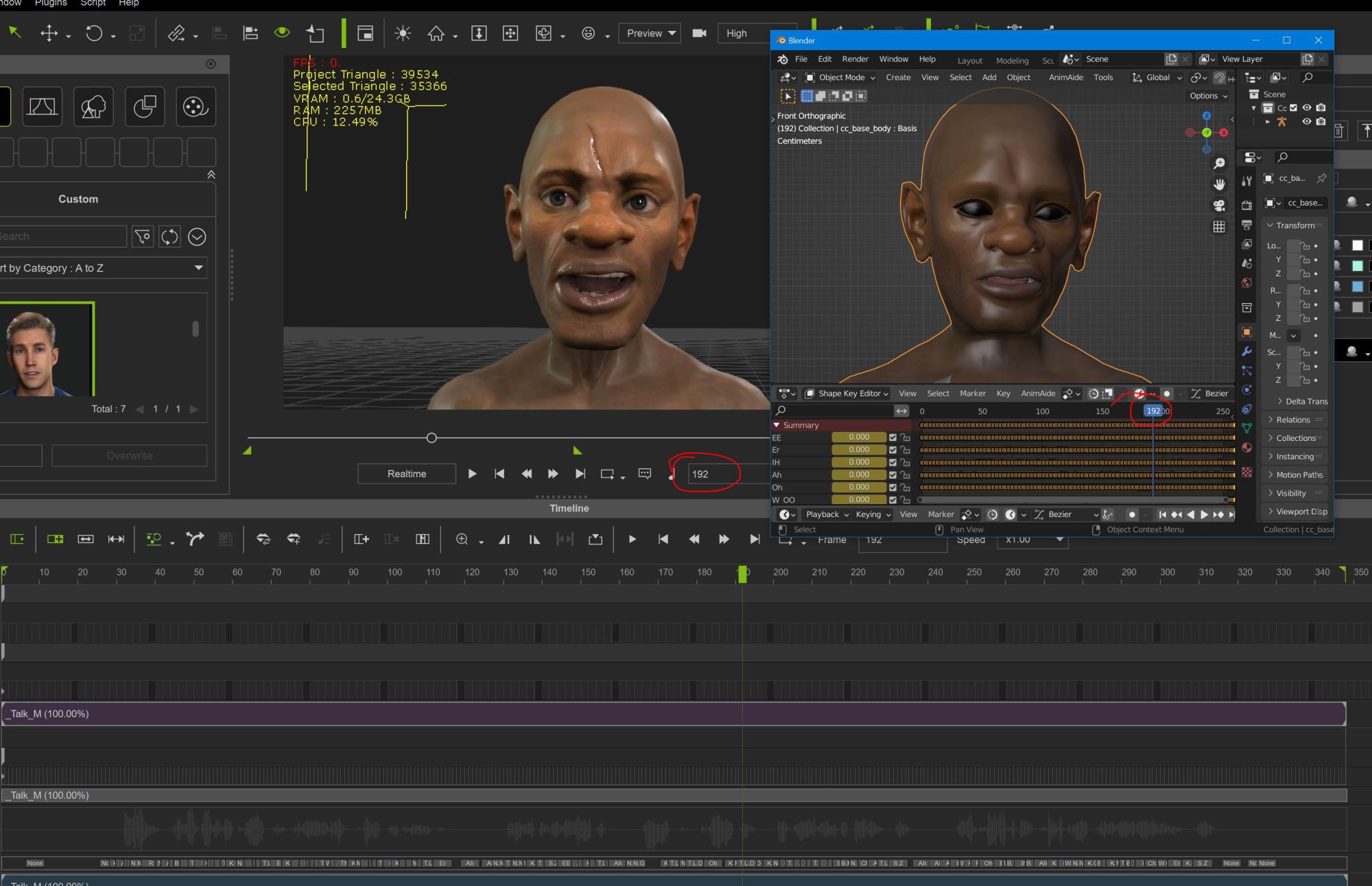This screenshot has width=1372, height=886.
Task: Select the green arrow selection tool
Action: pos(15,32)
